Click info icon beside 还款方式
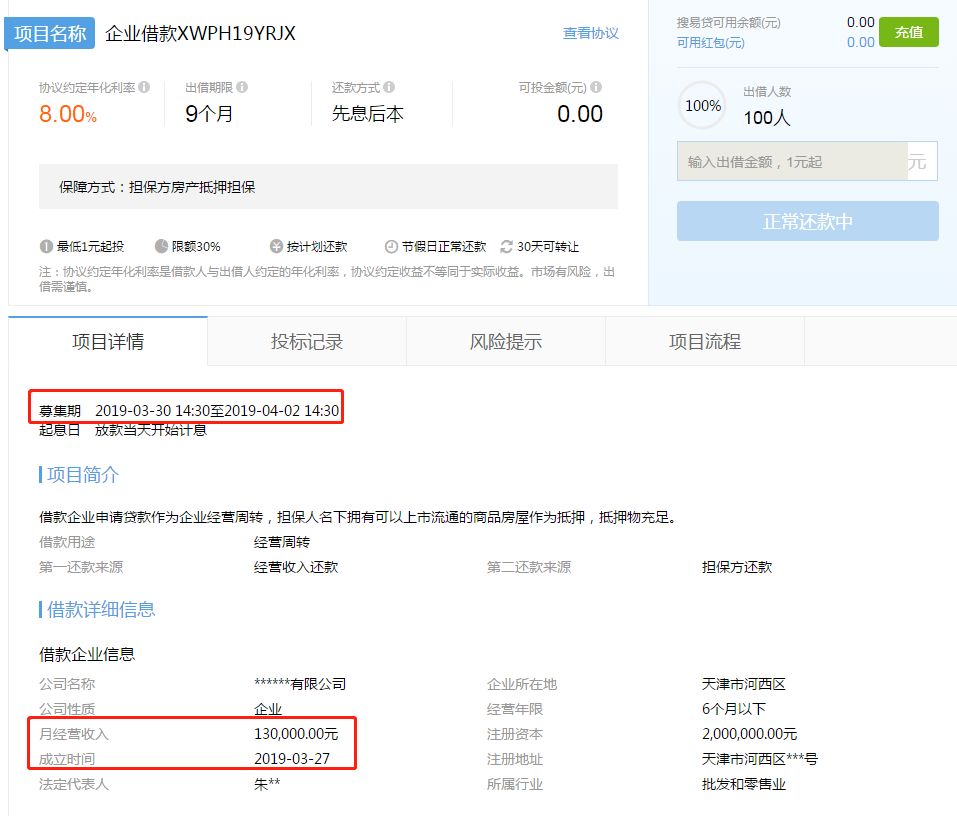The width and height of the screenshot is (957, 816). [x=389, y=87]
